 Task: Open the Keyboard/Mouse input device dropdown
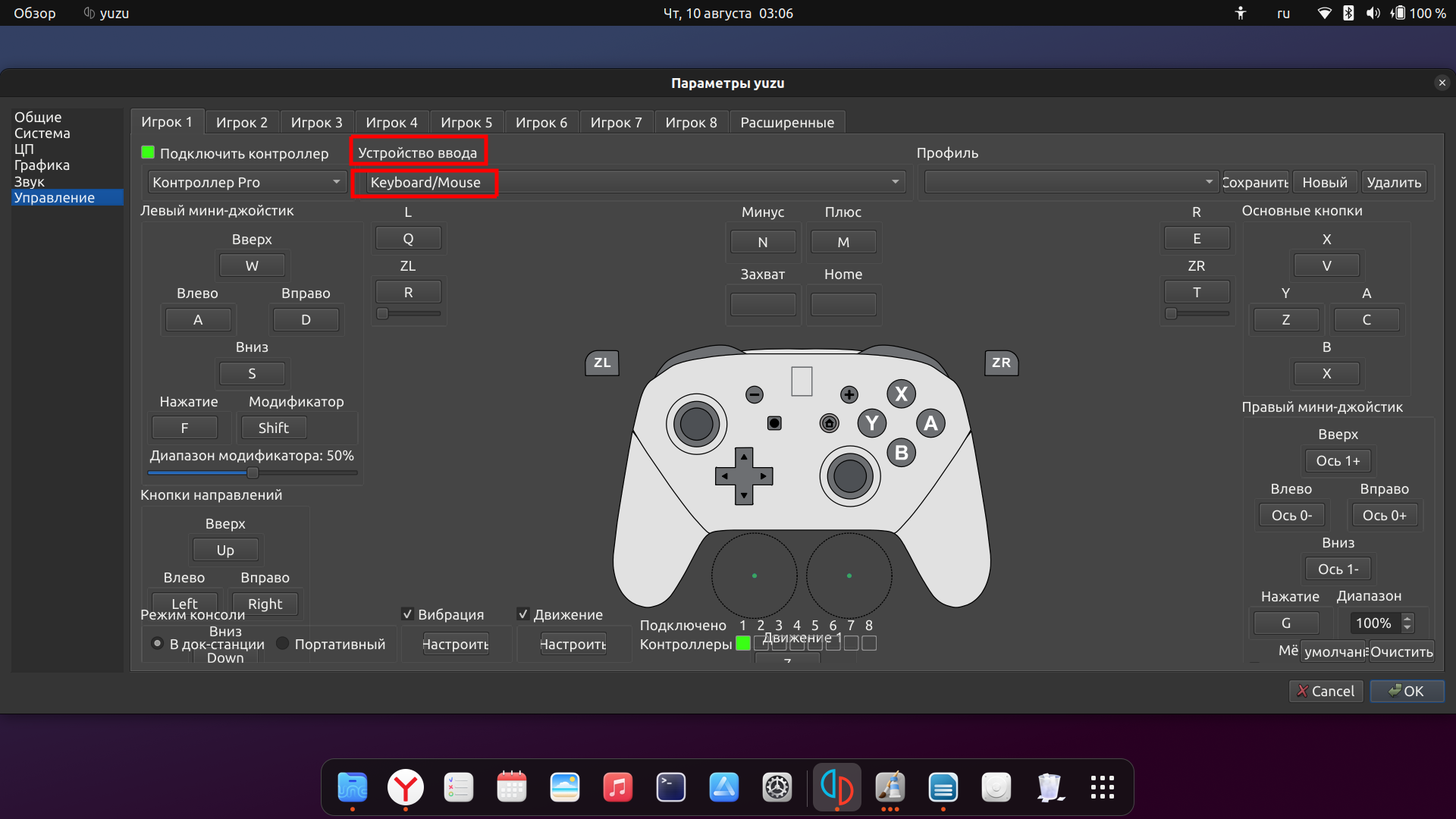[635, 182]
